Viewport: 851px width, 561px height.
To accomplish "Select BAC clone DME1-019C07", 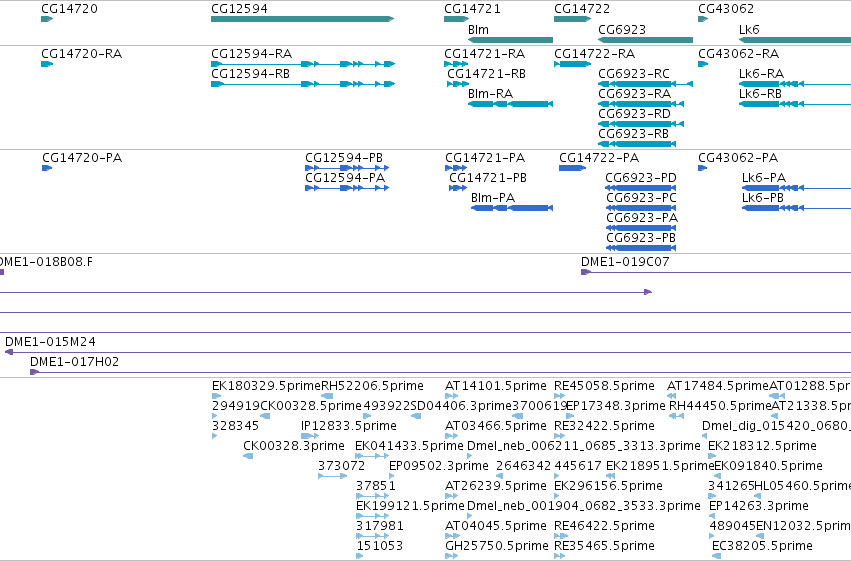I will (716, 272).
